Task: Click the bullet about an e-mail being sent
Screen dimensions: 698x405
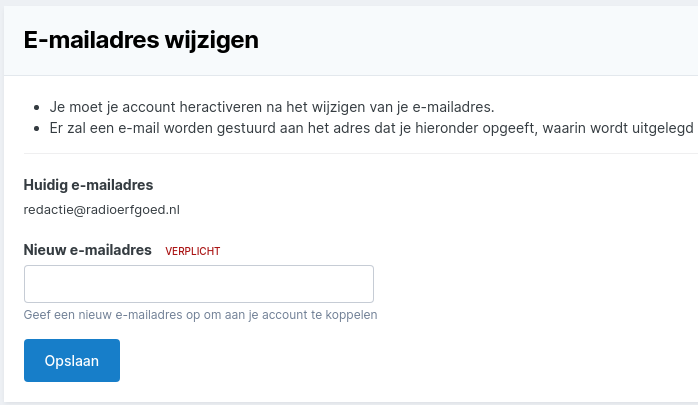Action: [370, 128]
